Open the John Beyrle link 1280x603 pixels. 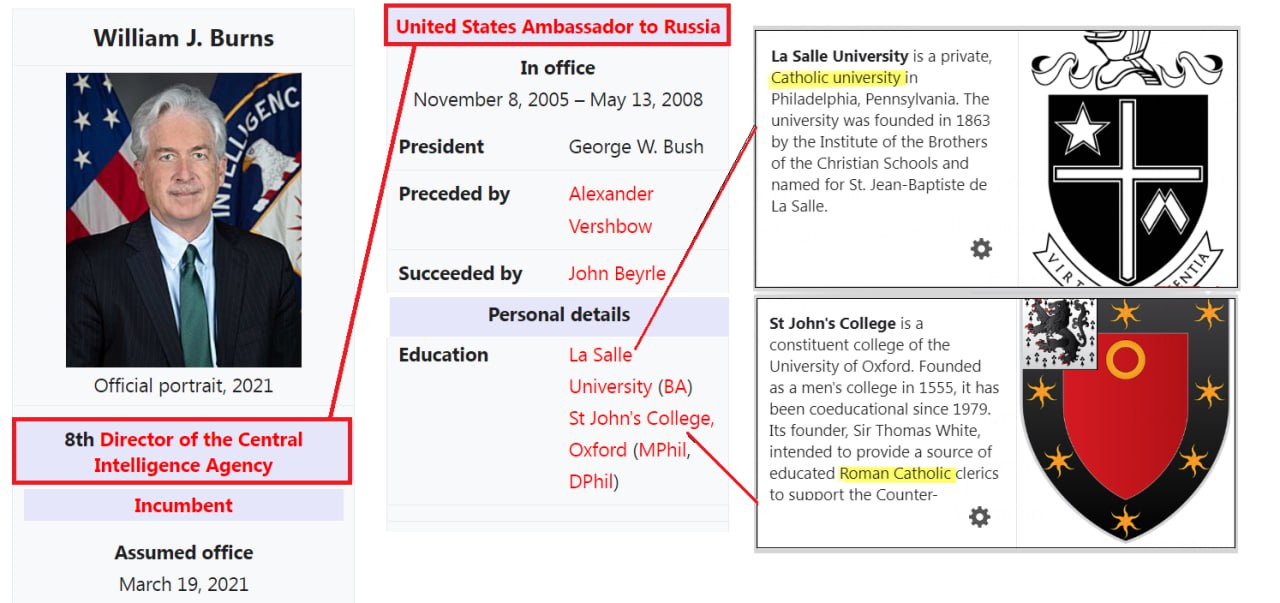click(617, 274)
